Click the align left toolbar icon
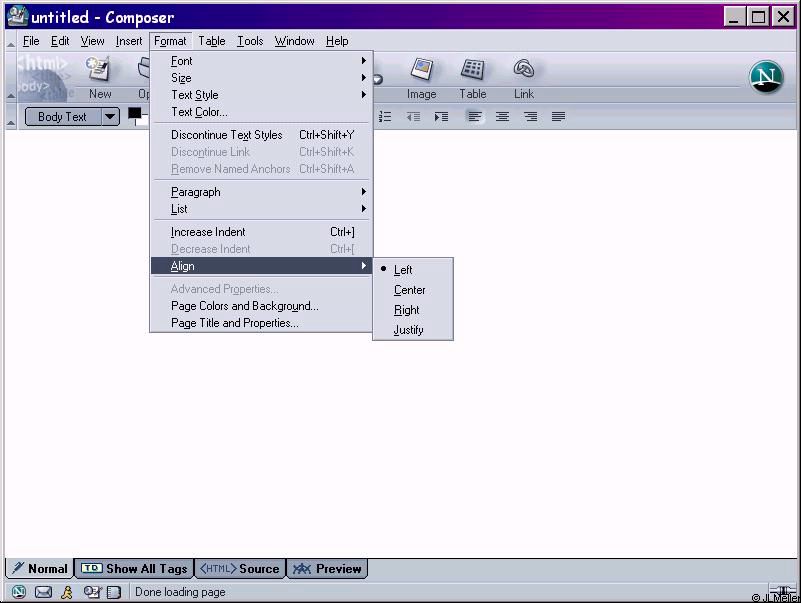The width and height of the screenshot is (801, 603). coord(475,117)
